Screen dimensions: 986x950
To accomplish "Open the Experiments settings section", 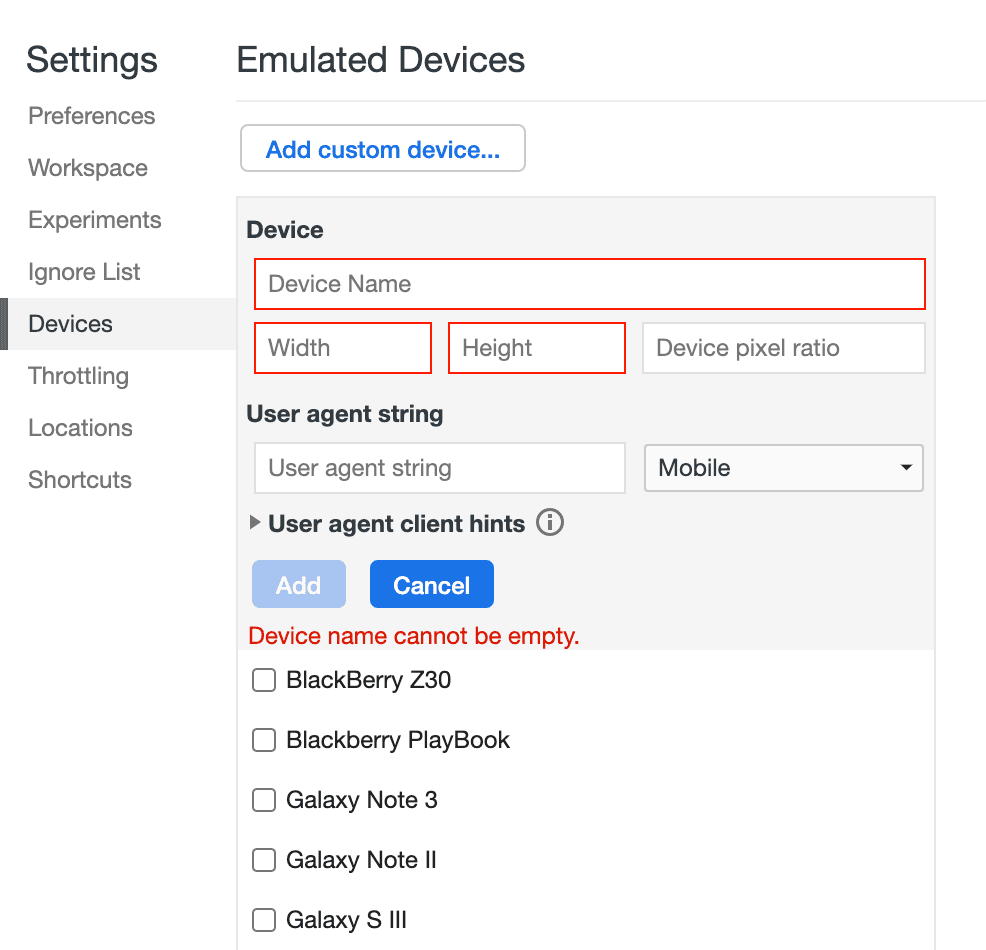I will (x=94, y=220).
